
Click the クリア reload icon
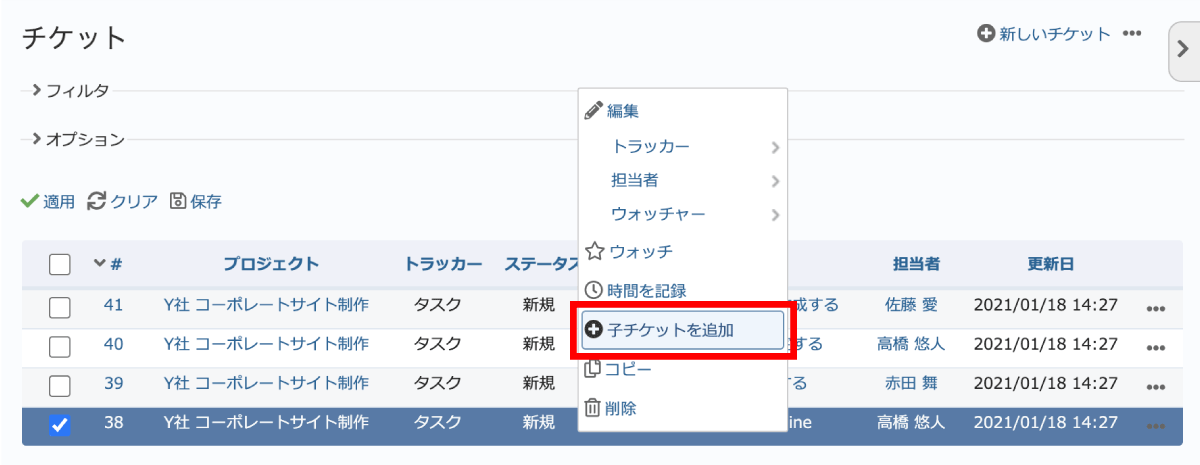pos(97,201)
